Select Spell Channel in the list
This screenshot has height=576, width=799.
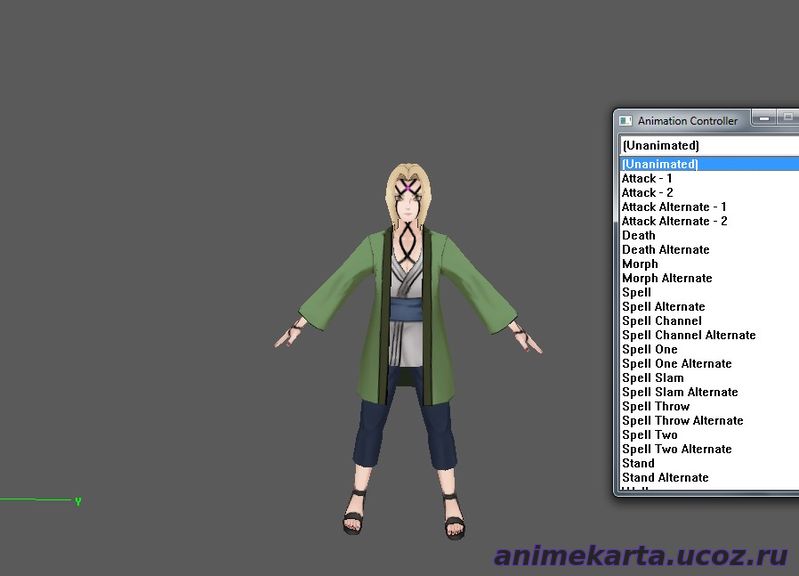(709, 321)
